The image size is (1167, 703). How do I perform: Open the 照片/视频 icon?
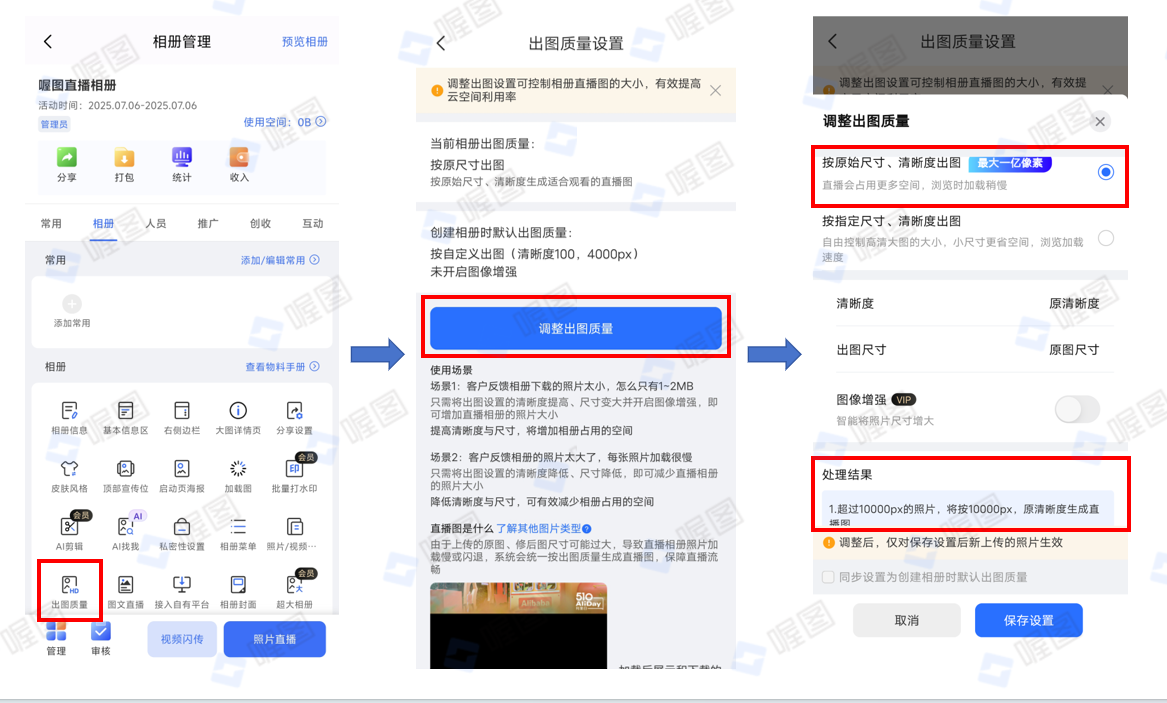tap(295, 527)
